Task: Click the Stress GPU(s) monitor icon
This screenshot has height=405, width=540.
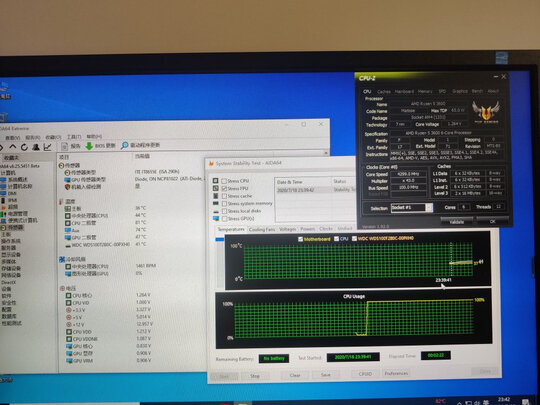Action: (x=216, y=219)
